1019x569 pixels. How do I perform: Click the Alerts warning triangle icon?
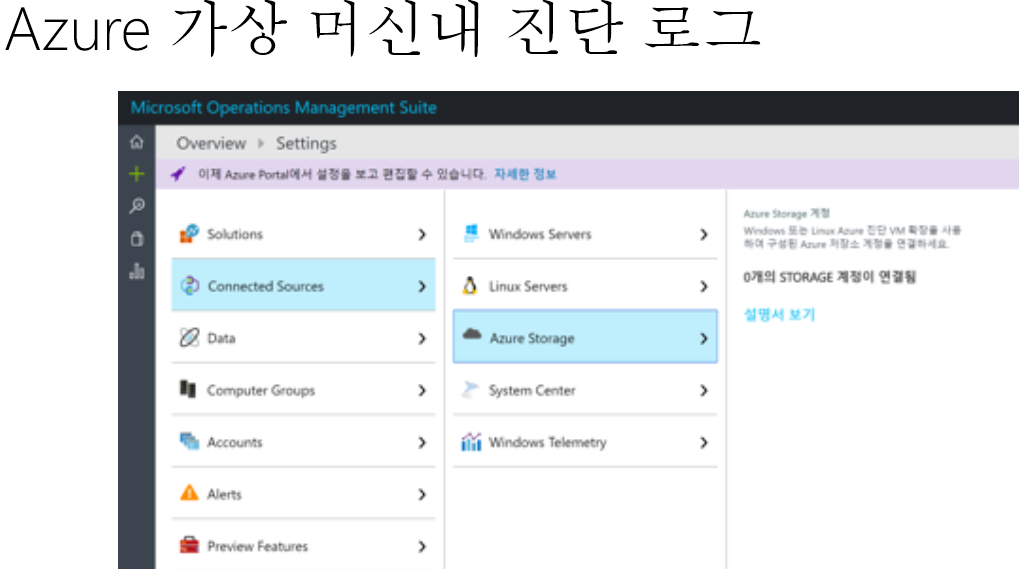tap(189, 492)
